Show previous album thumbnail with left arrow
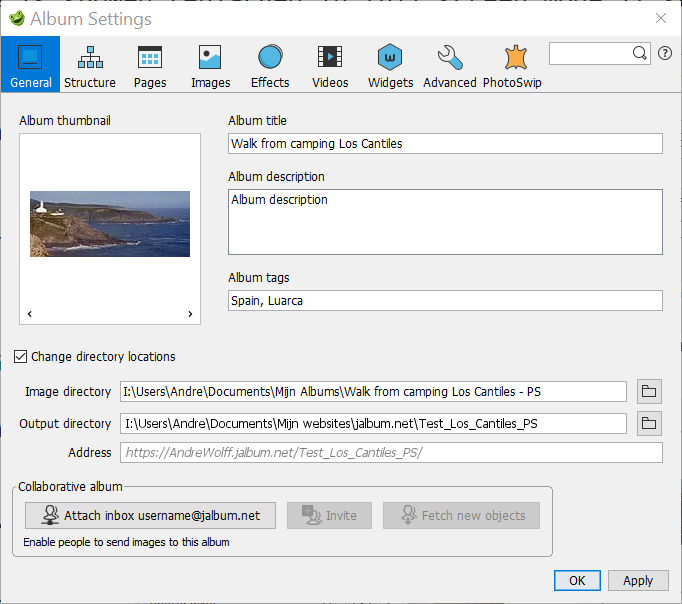682x604 pixels. [x=29, y=314]
